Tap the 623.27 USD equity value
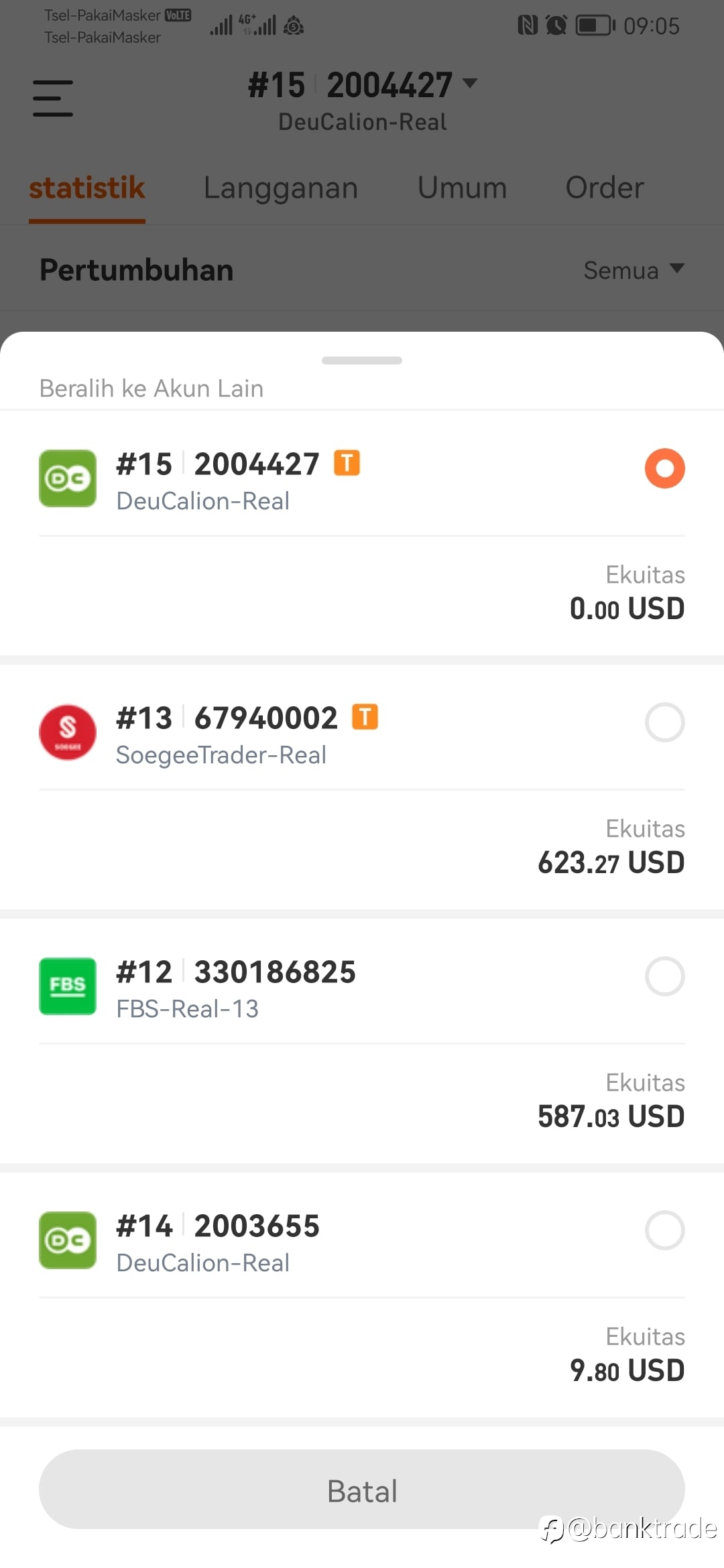The image size is (724, 1568). (x=611, y=862)
